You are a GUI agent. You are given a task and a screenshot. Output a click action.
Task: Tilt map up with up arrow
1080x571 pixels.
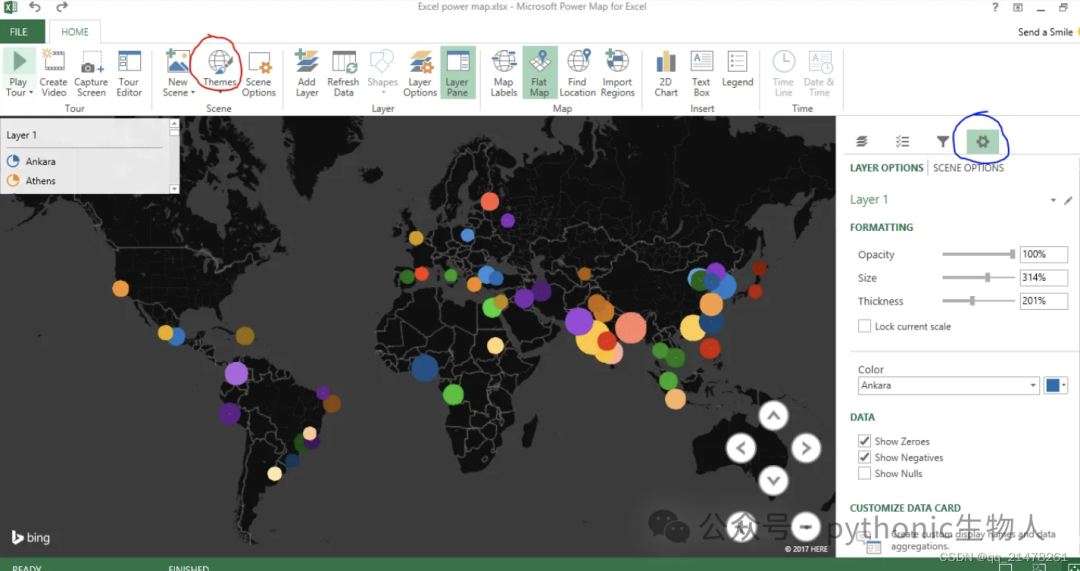[773, 416]
